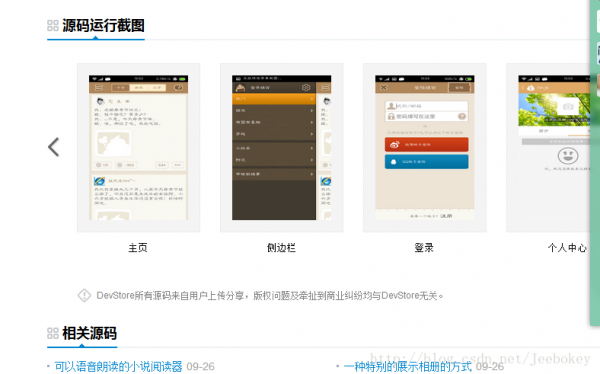Click the orange highlighted menu row in 侧边栏 screenshot

coord(274,99)
